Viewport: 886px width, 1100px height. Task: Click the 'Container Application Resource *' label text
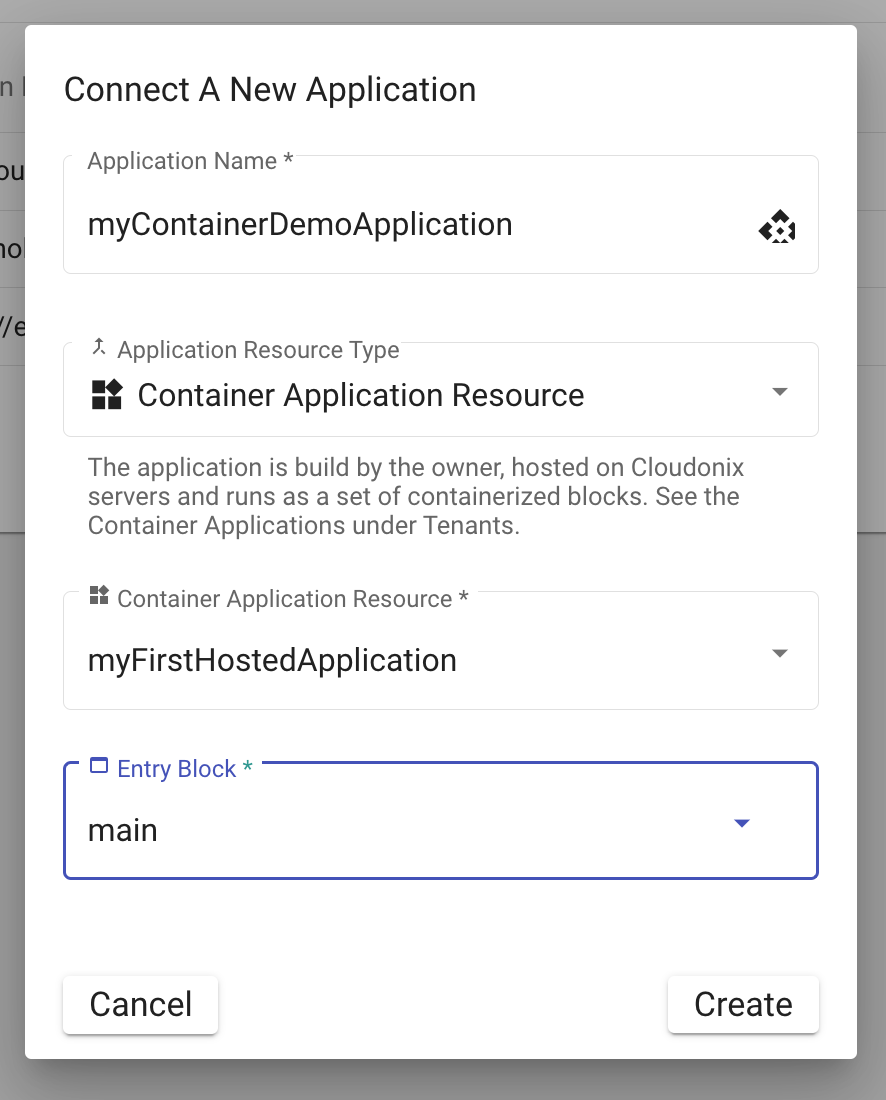[x=292, y=599]
